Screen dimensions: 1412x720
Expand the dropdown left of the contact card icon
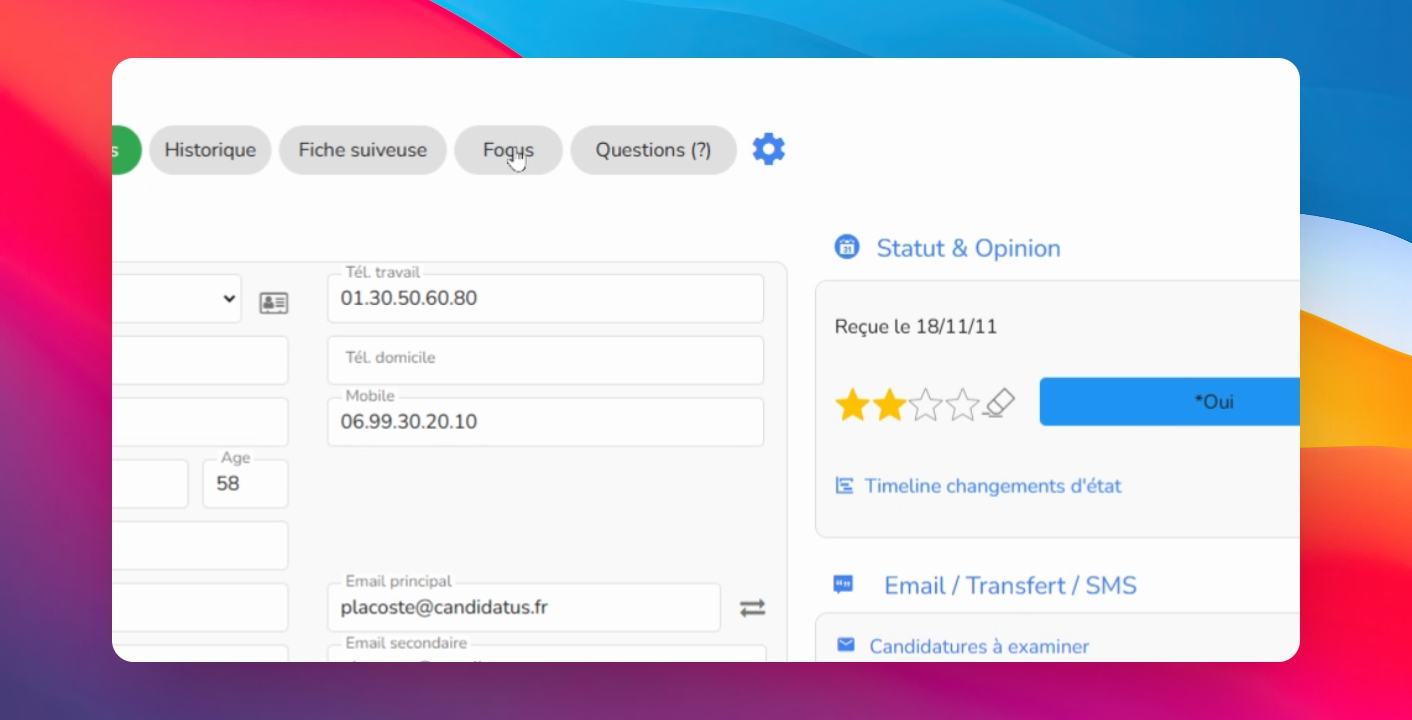pyautogui.click(x=176, y=298)
